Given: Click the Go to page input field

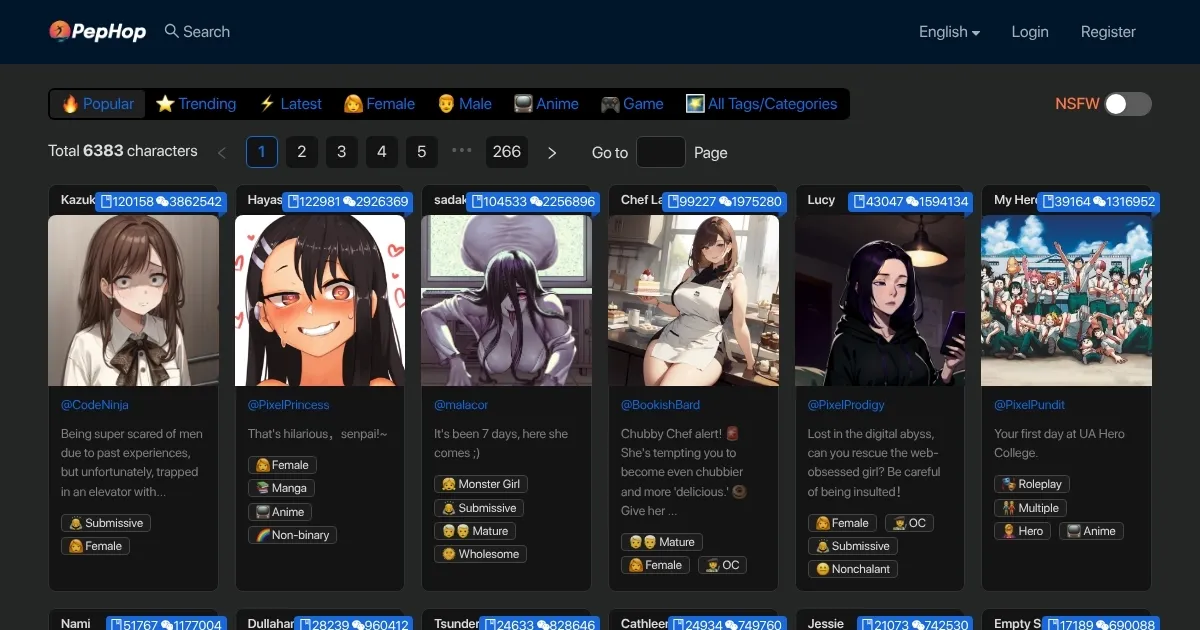Looking at the screenshot, I should tap(661, 152).
